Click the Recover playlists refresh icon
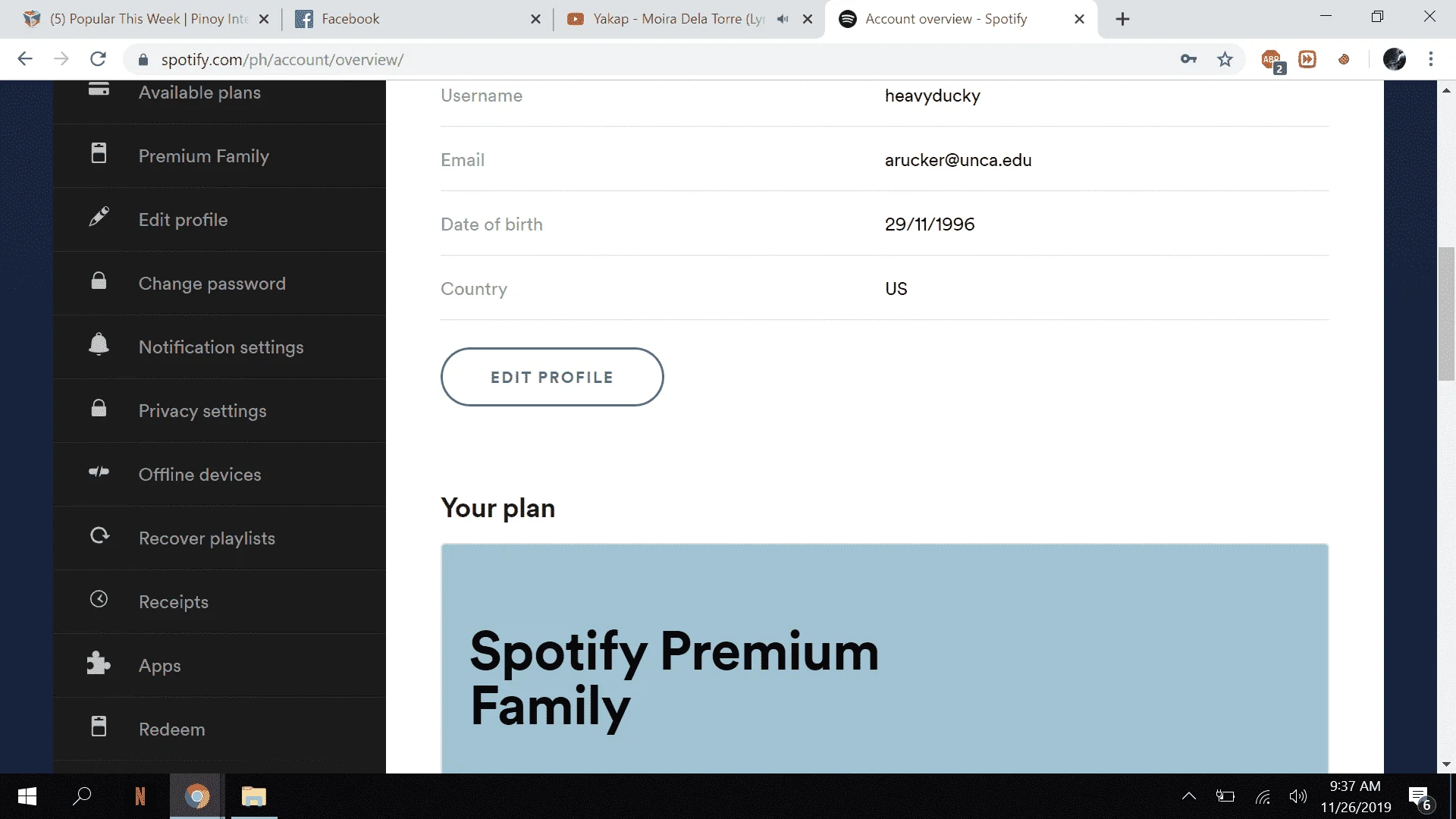1456x819 pixels. [x=99, y=535]
